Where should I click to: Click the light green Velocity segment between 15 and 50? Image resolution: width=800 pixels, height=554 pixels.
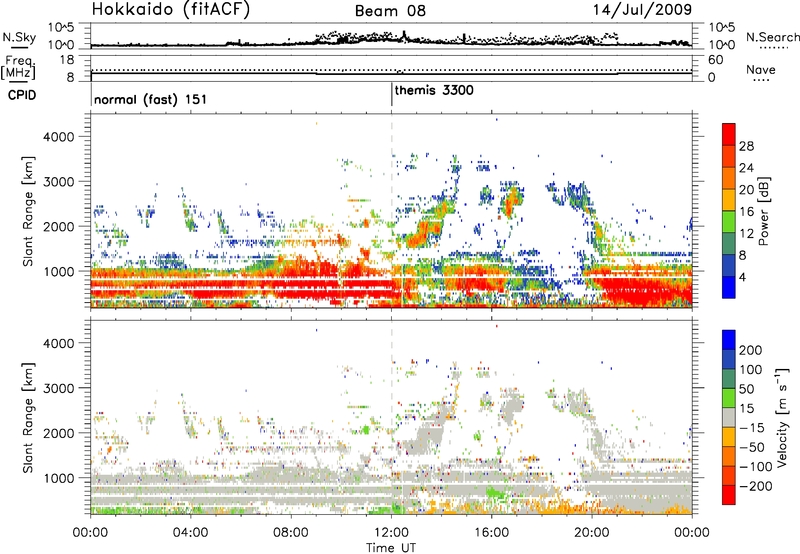click(729, 398)
